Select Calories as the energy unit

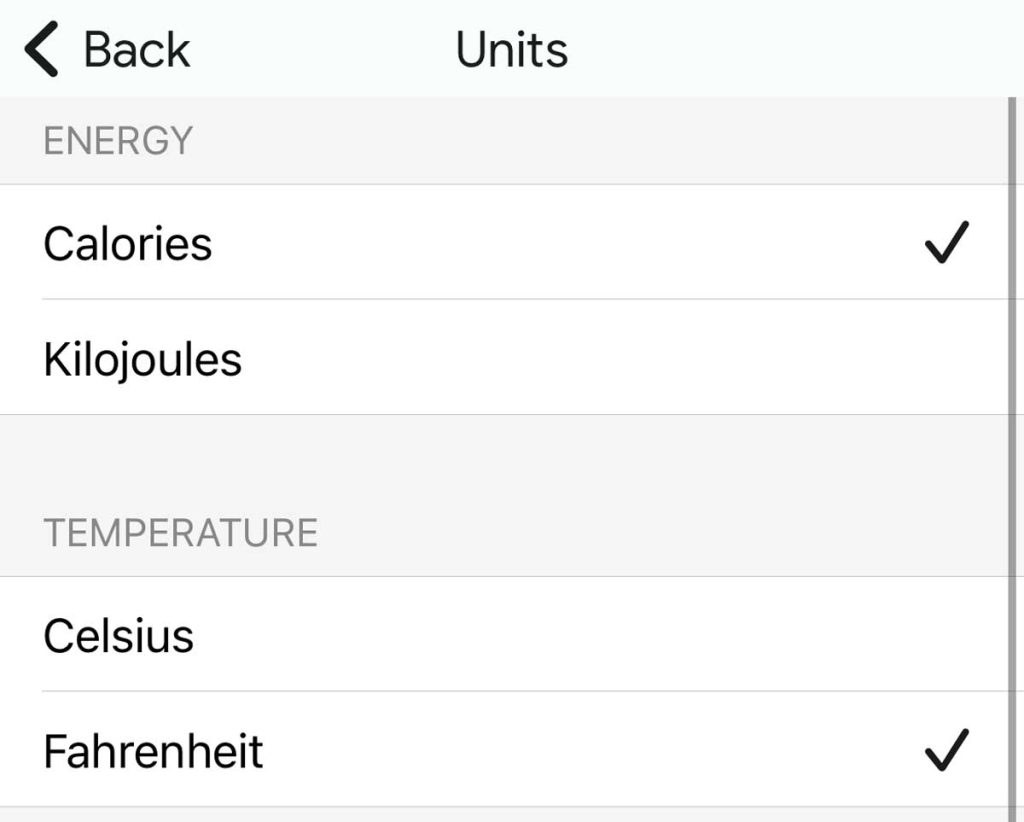pyautogui.click(x=128, y=243)
